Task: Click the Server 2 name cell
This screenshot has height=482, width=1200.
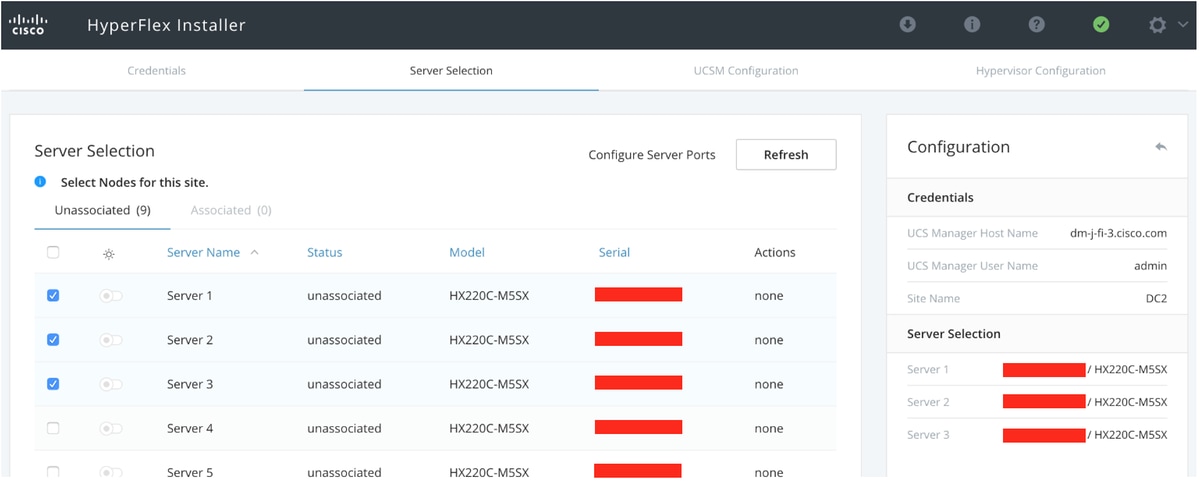Action: (x=190, y=340)
